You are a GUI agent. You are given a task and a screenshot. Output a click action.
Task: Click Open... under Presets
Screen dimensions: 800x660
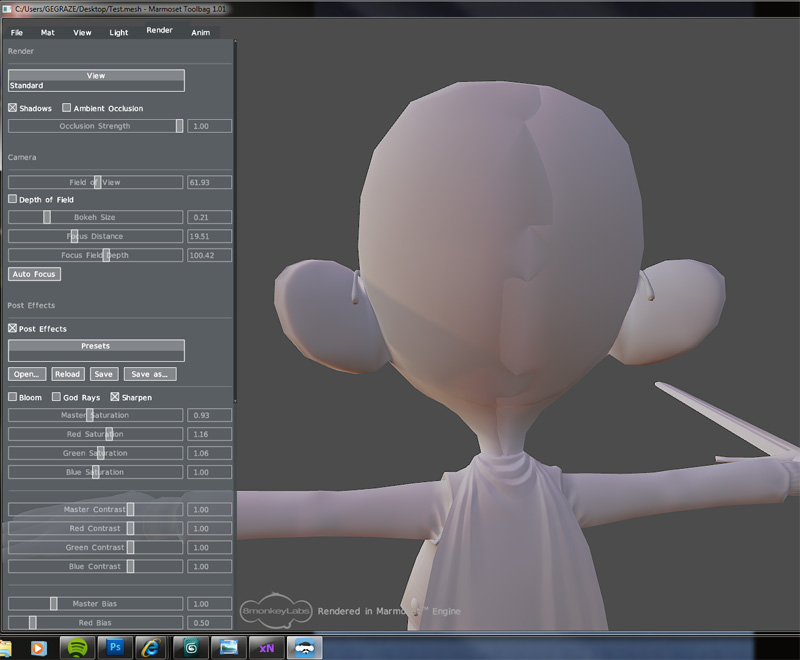[27, 374]
